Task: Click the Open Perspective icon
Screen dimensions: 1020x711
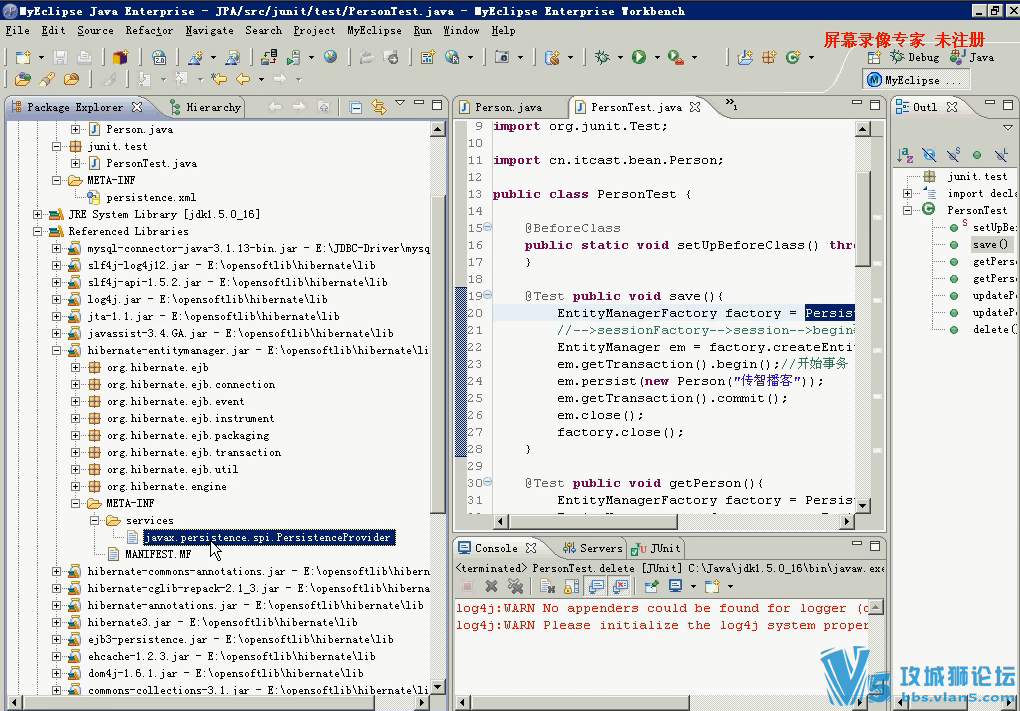Action: tap(874, 57)
